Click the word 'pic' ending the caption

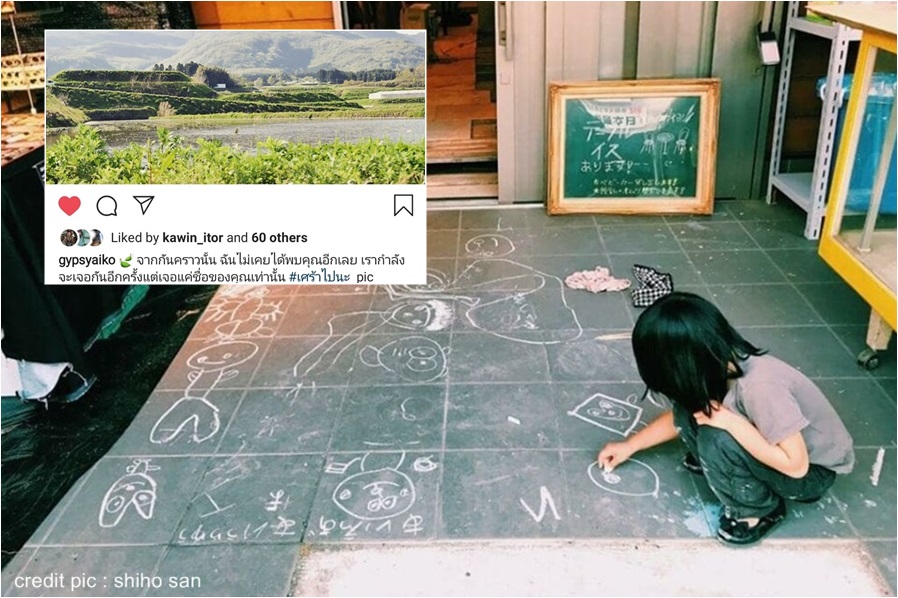pos(364,277)
